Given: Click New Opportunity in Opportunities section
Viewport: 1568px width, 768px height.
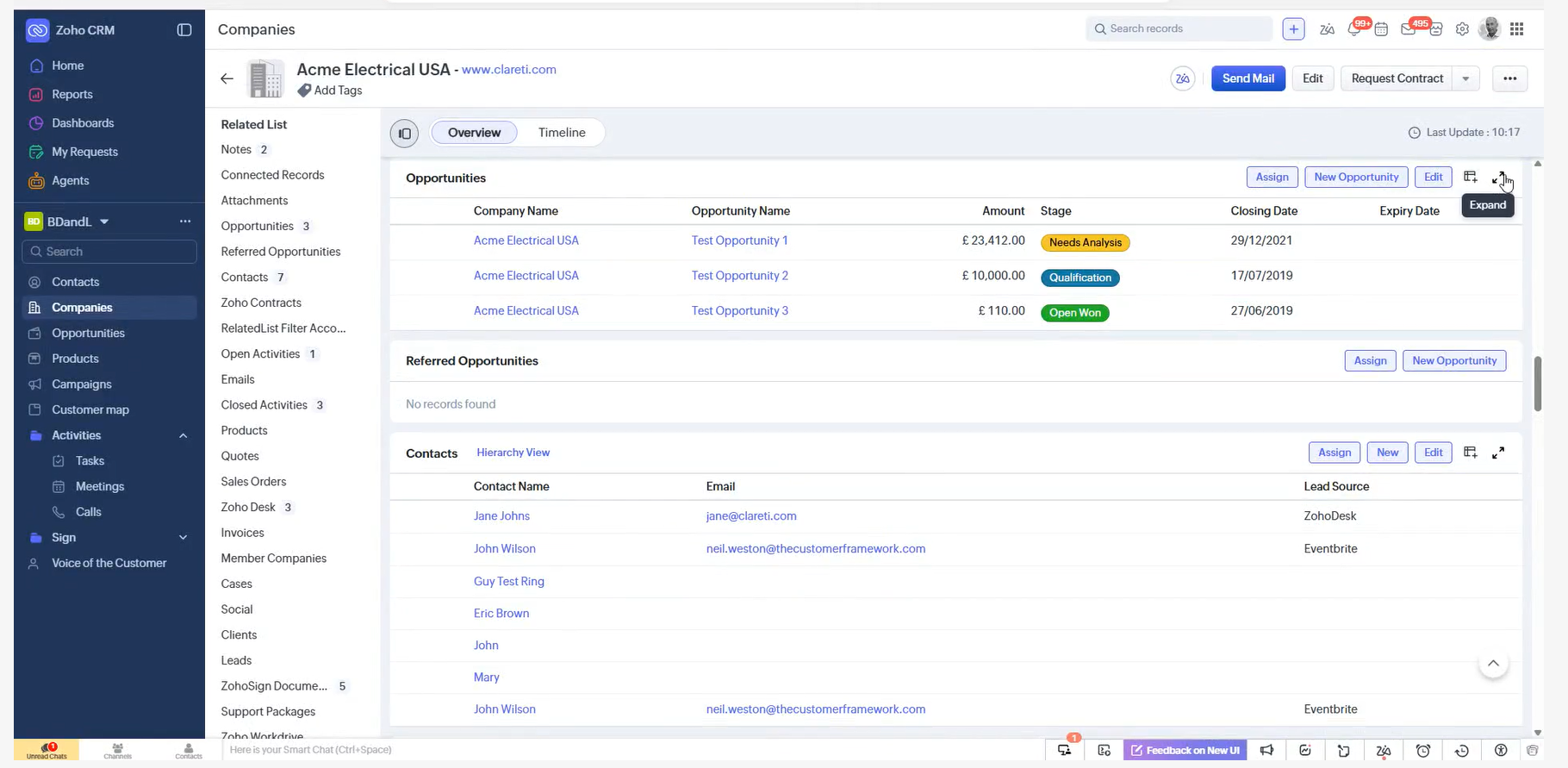Looking at the screenshot, I should tap(1356, 178).
